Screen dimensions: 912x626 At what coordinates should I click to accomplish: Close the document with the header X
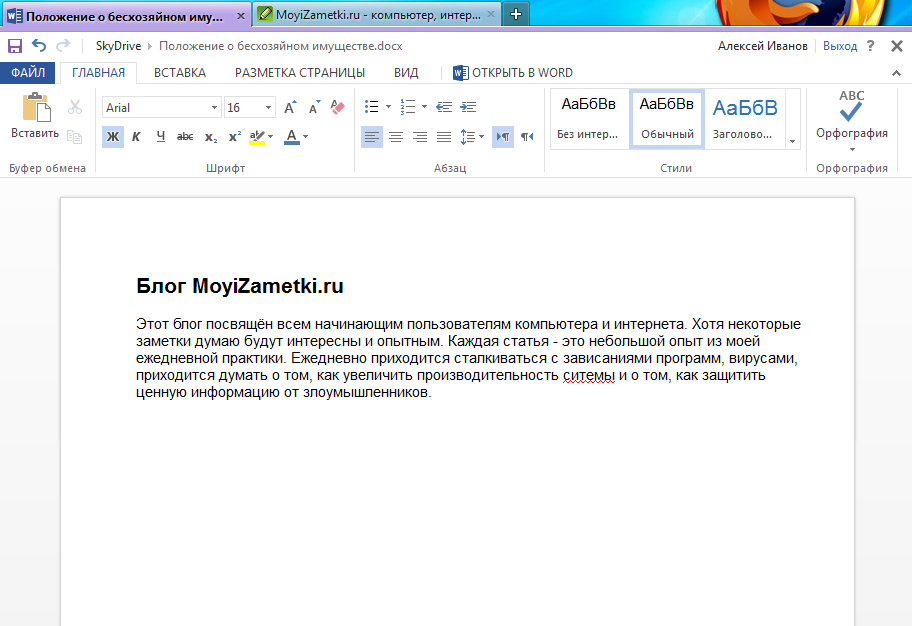pos(897,46)
